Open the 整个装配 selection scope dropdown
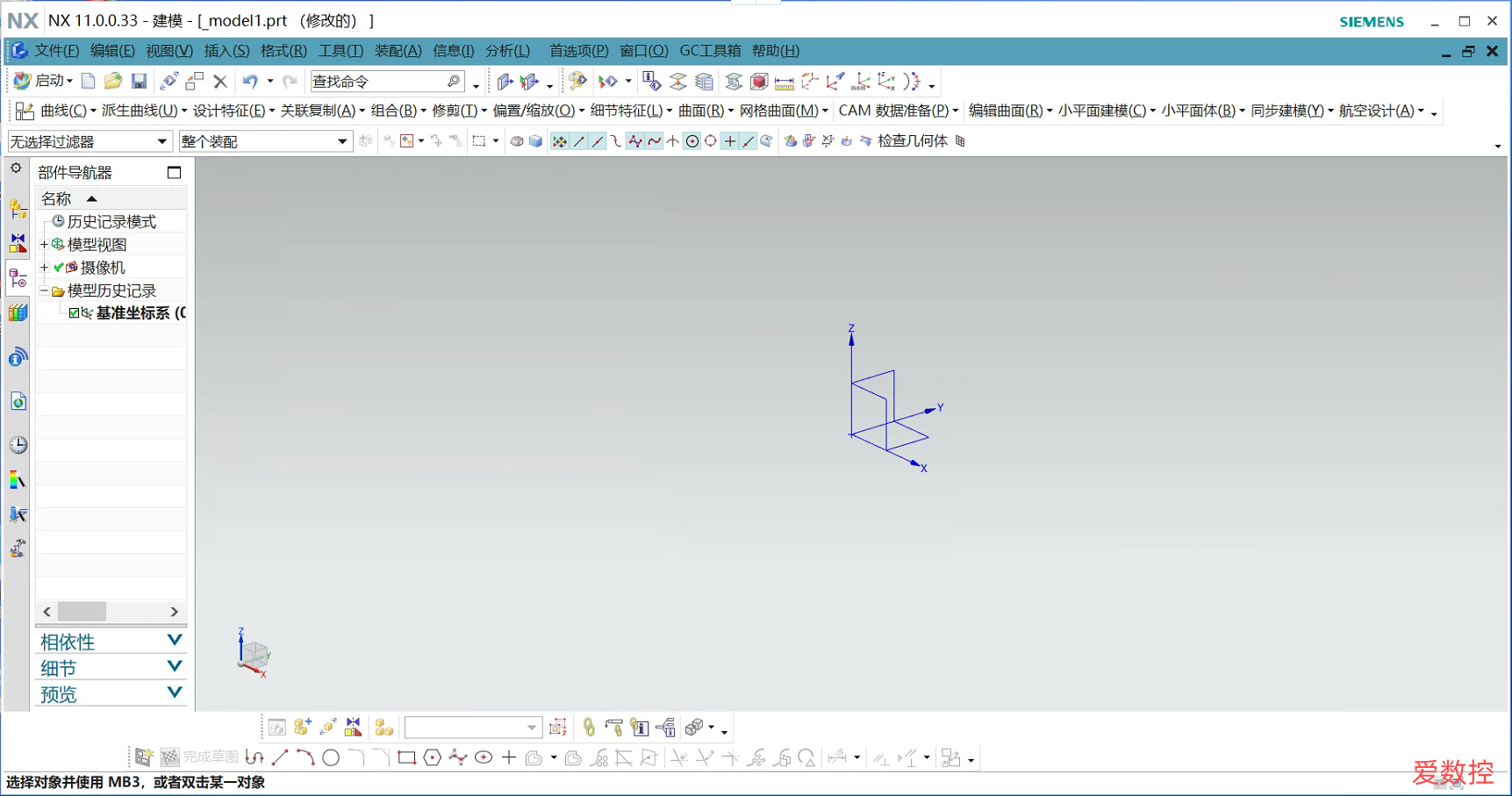Viewport: 1512px width, 796px height. 265,141
